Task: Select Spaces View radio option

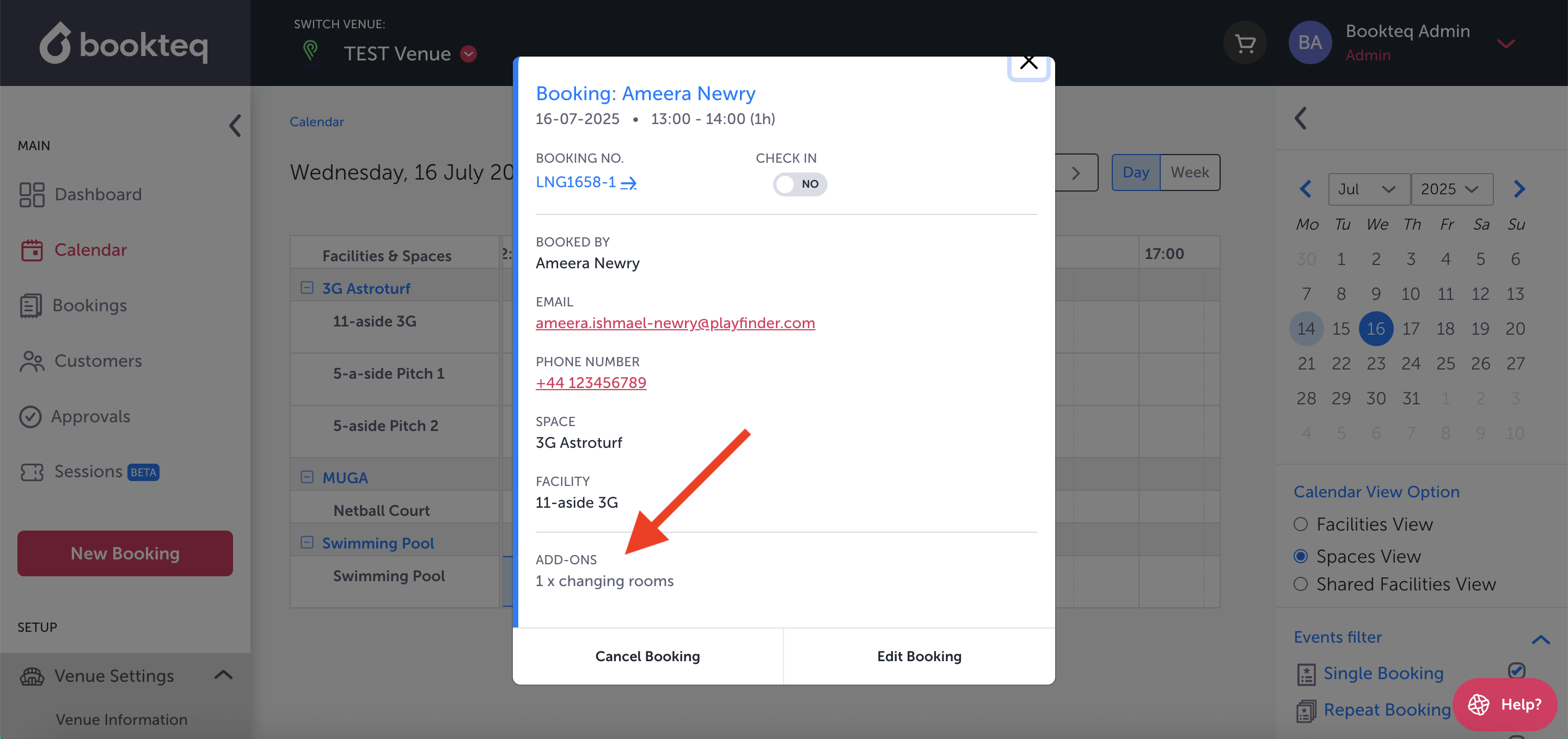Action: (x=1301, y=556)
